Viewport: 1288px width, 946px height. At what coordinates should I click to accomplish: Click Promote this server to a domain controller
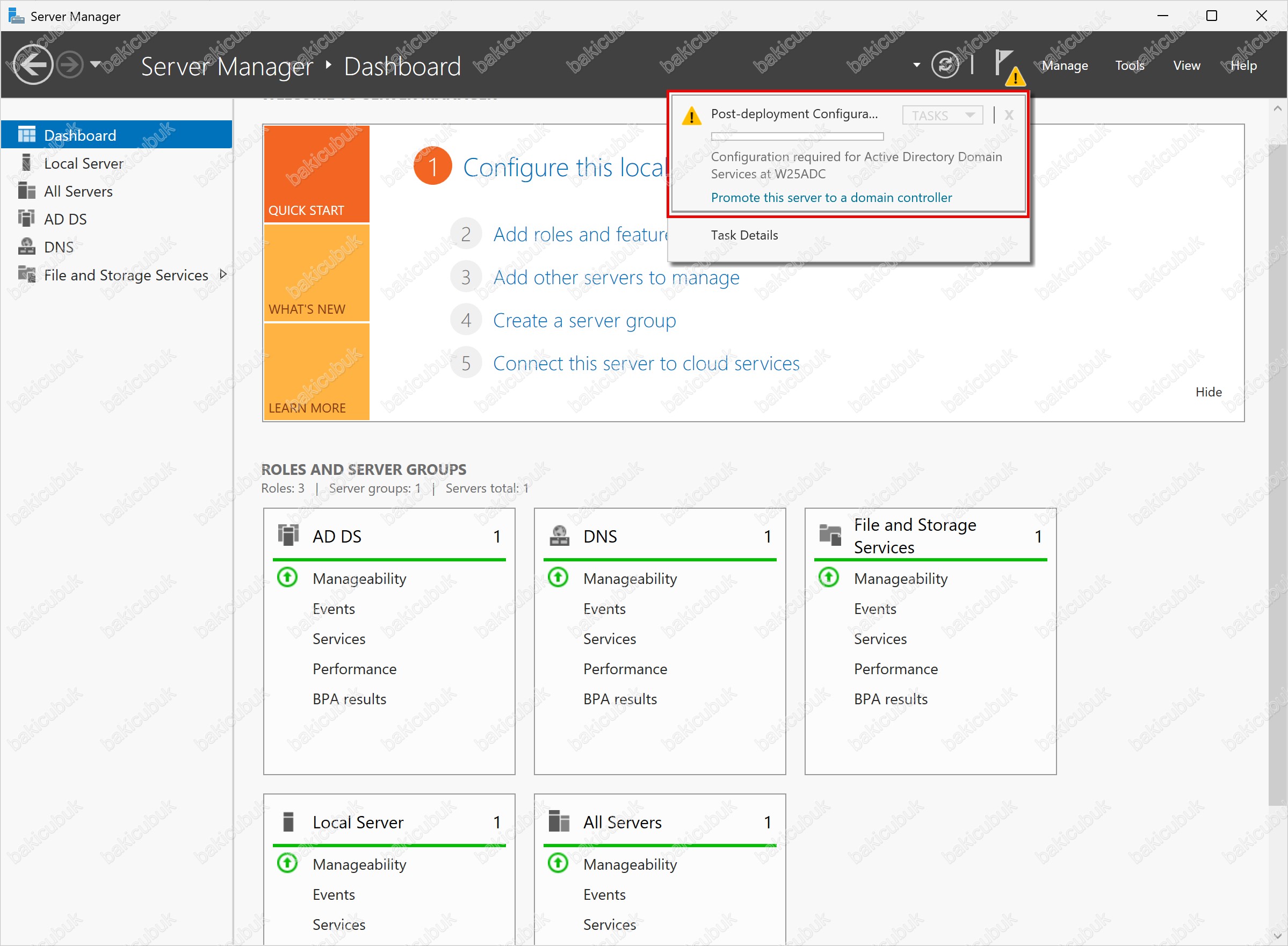[831, 198]
